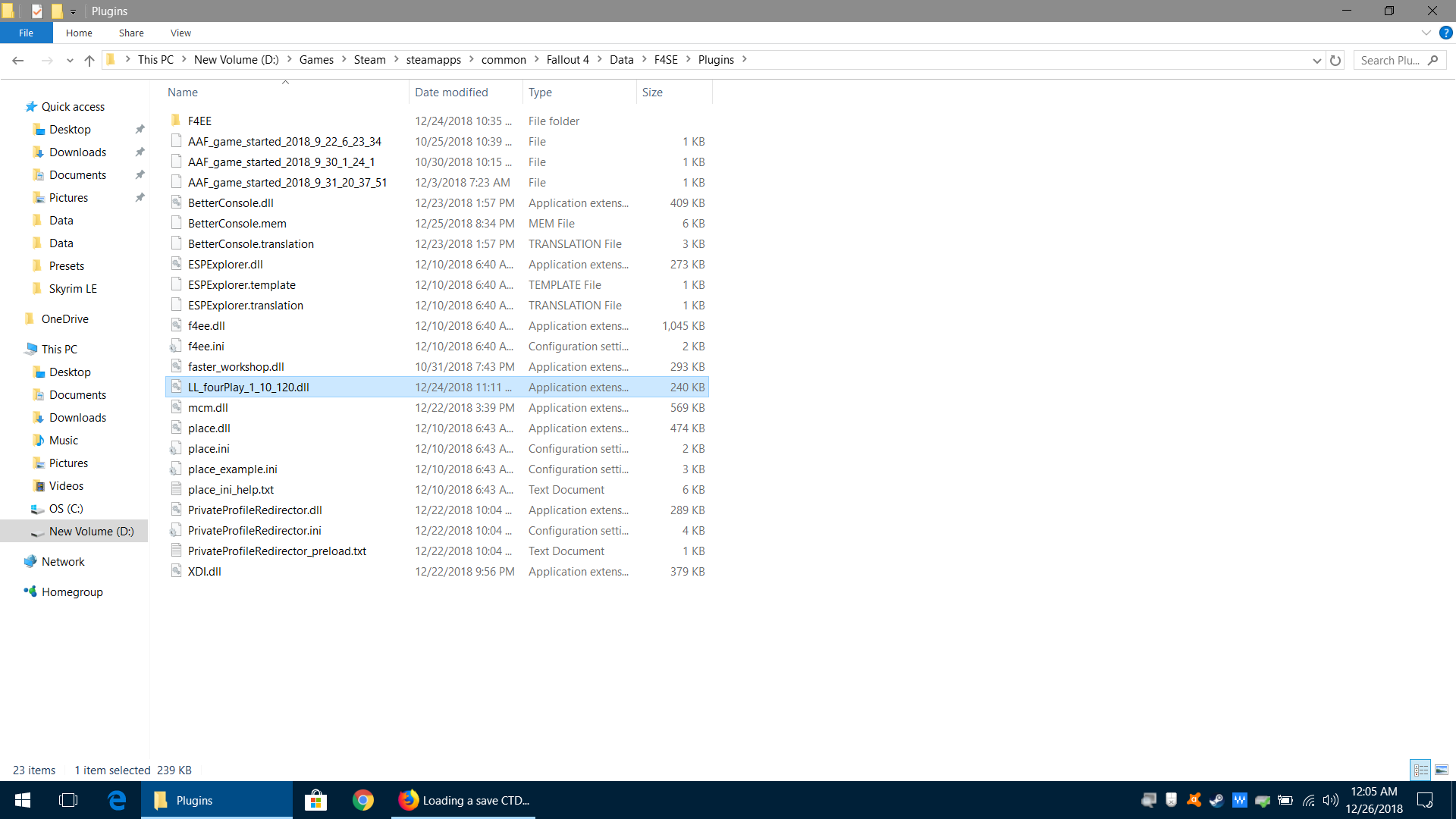Viewport: 1456px width, 819px height.
Task: Expand the chevron after common in breadcrumb
Action: [536, 59]
